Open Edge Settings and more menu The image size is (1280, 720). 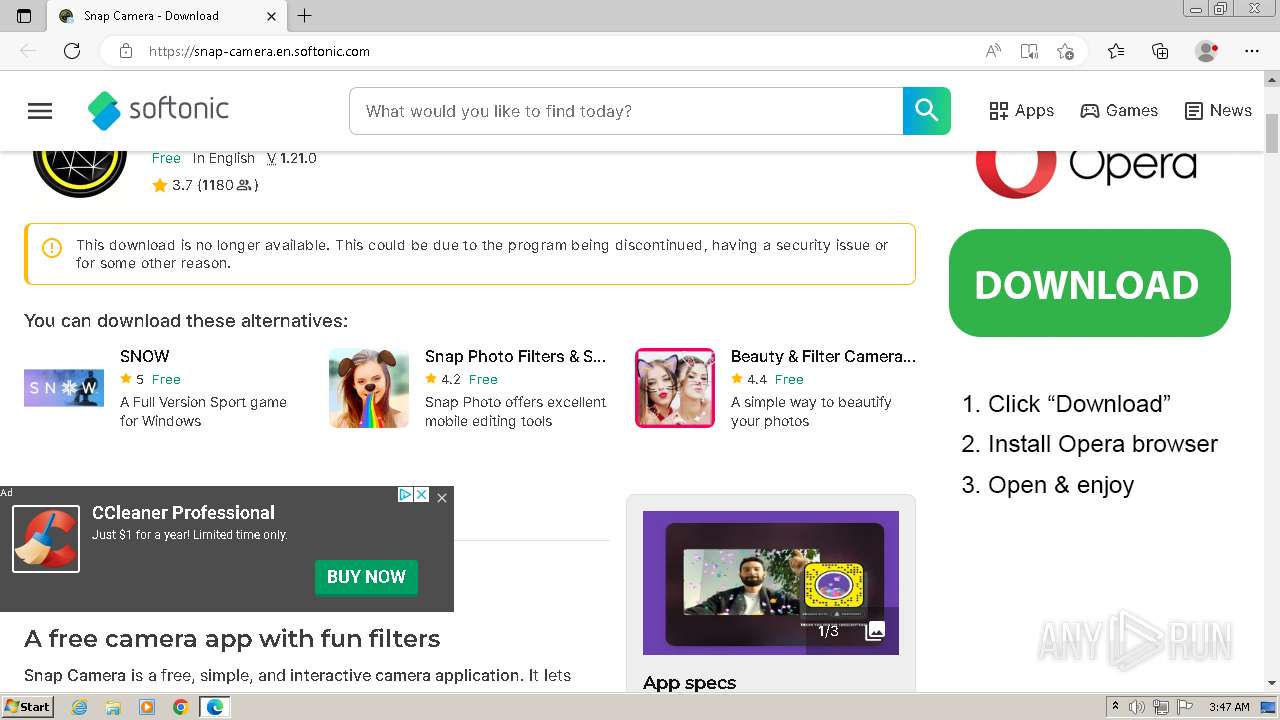(x=1252, y=51)
